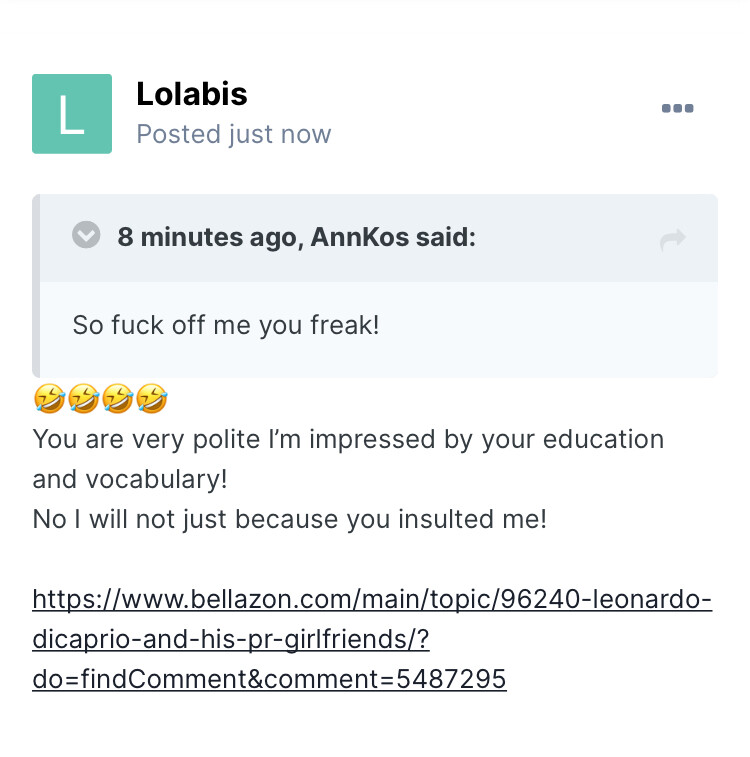Click the word "said:" in quote header
Viewport: 750px width, 757px height.
click(x=449, y=237)
